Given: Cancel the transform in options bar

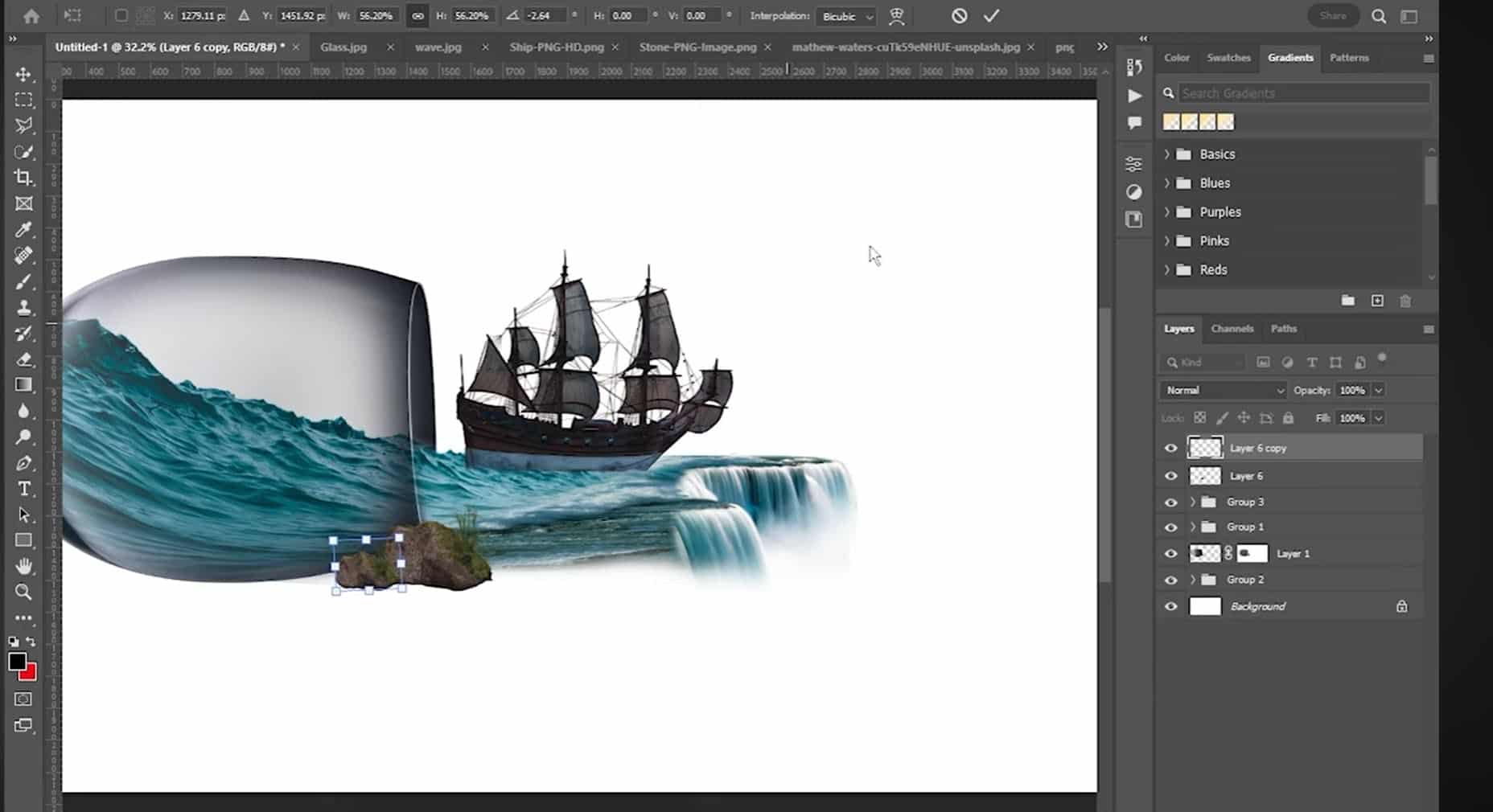Looking at the screenshot, I should pos(959,16).
